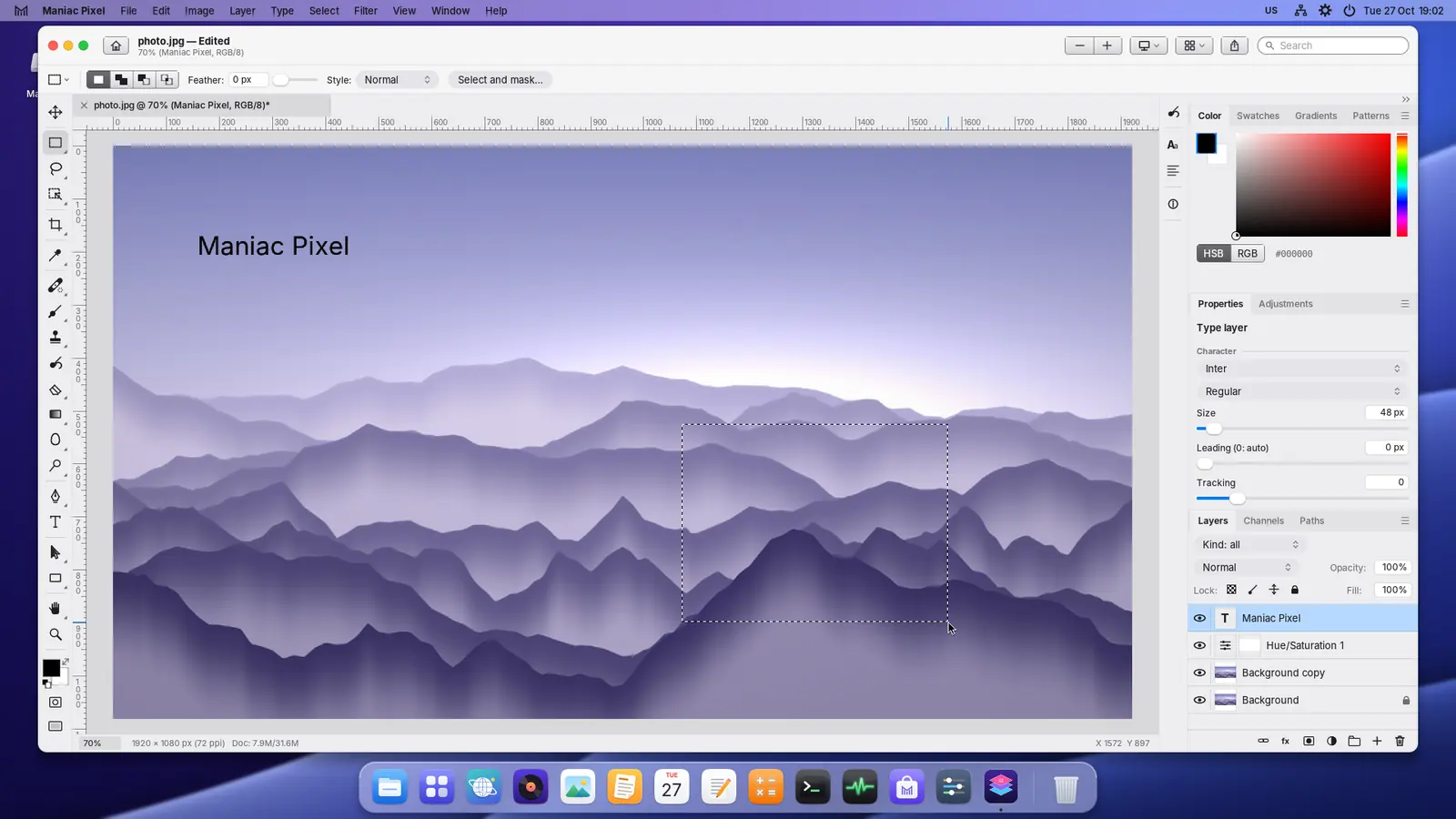Click the foreground color swatch in Color panel
The image size is (1456, 819).
pos(1206,143)
